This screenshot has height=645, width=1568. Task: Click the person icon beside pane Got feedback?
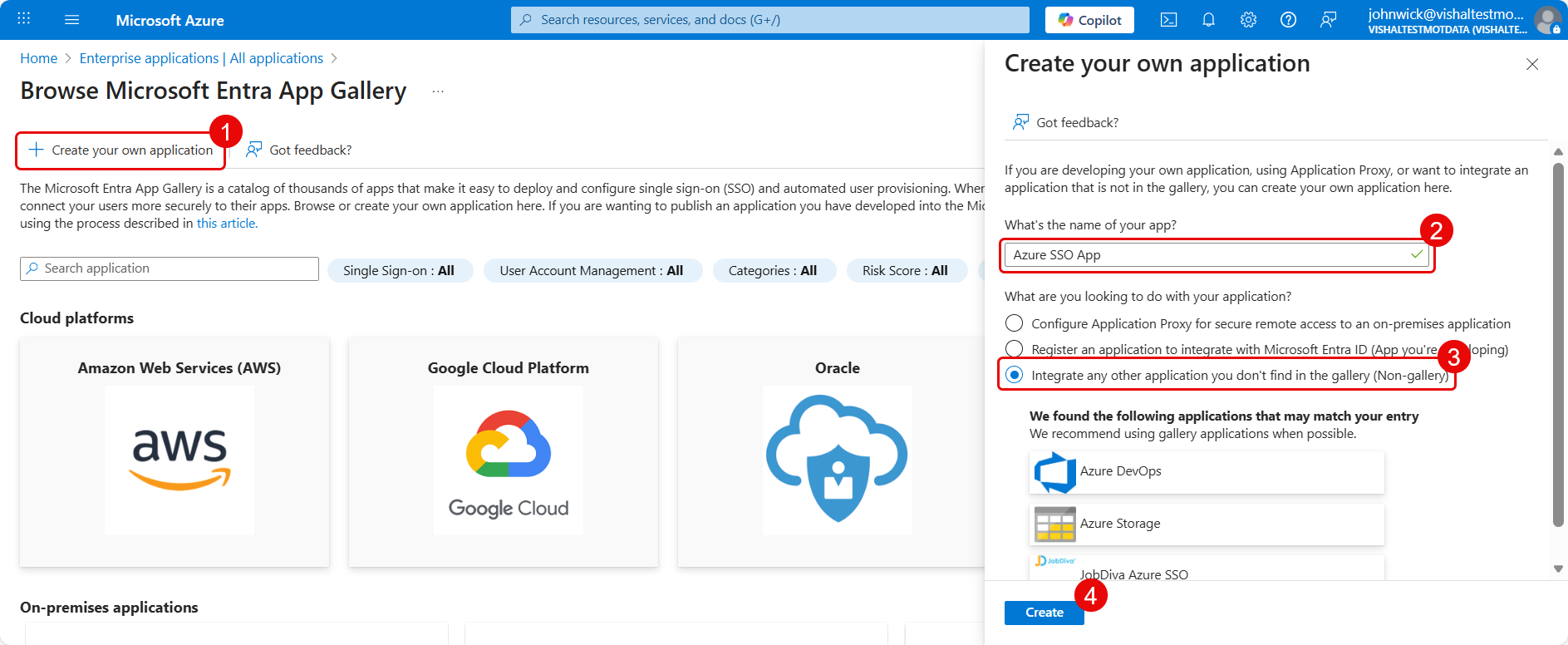(x=1020, y=122)
